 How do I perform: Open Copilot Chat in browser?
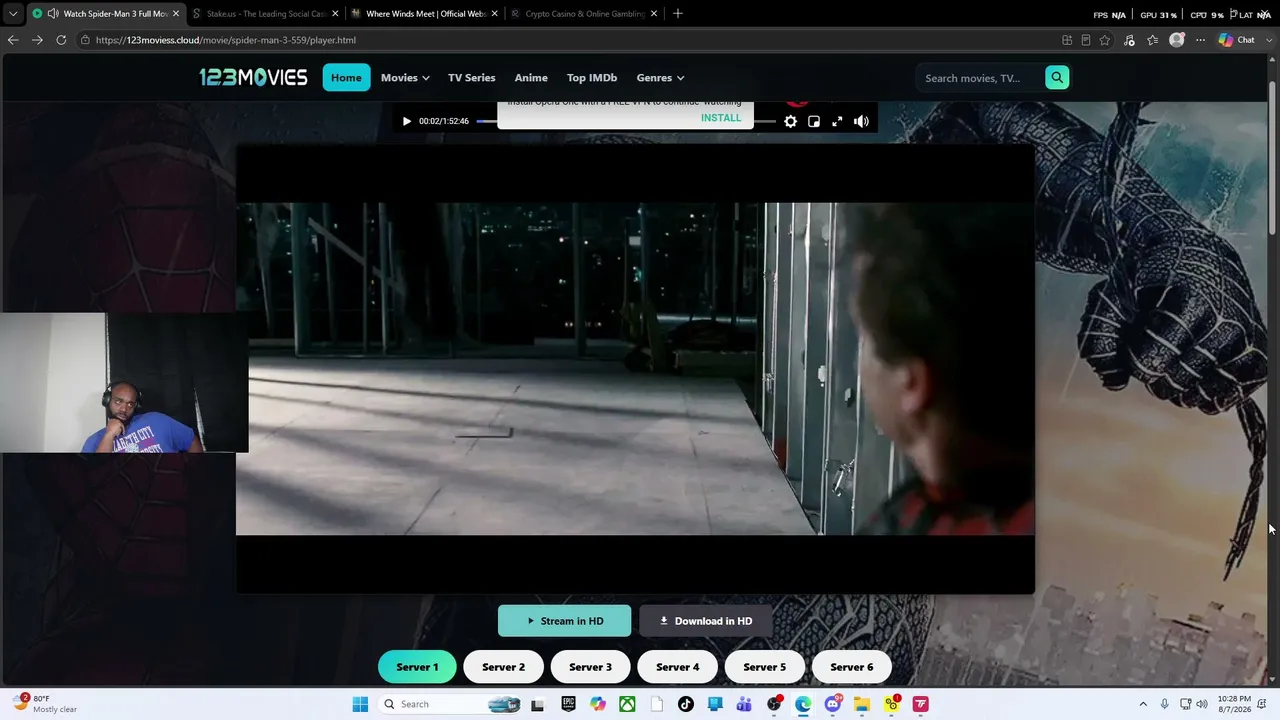[1237, 40]
